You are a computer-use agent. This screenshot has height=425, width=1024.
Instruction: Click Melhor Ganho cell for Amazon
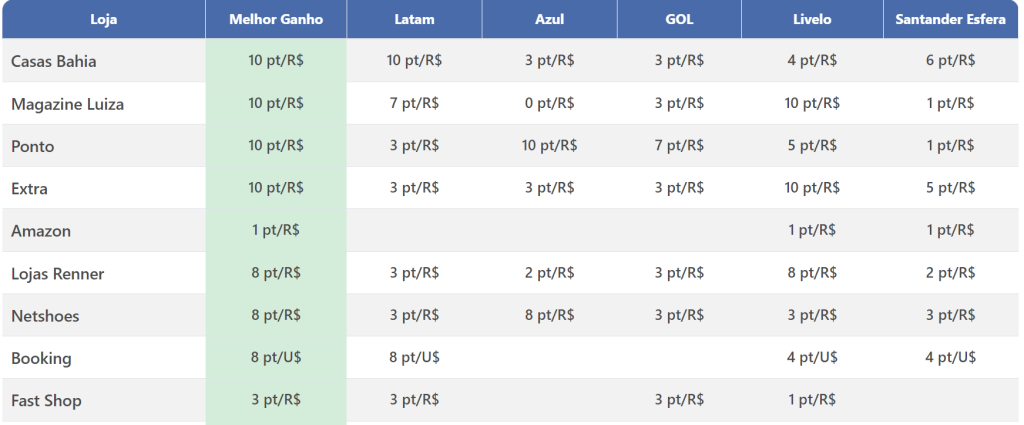tap(276, 230)
